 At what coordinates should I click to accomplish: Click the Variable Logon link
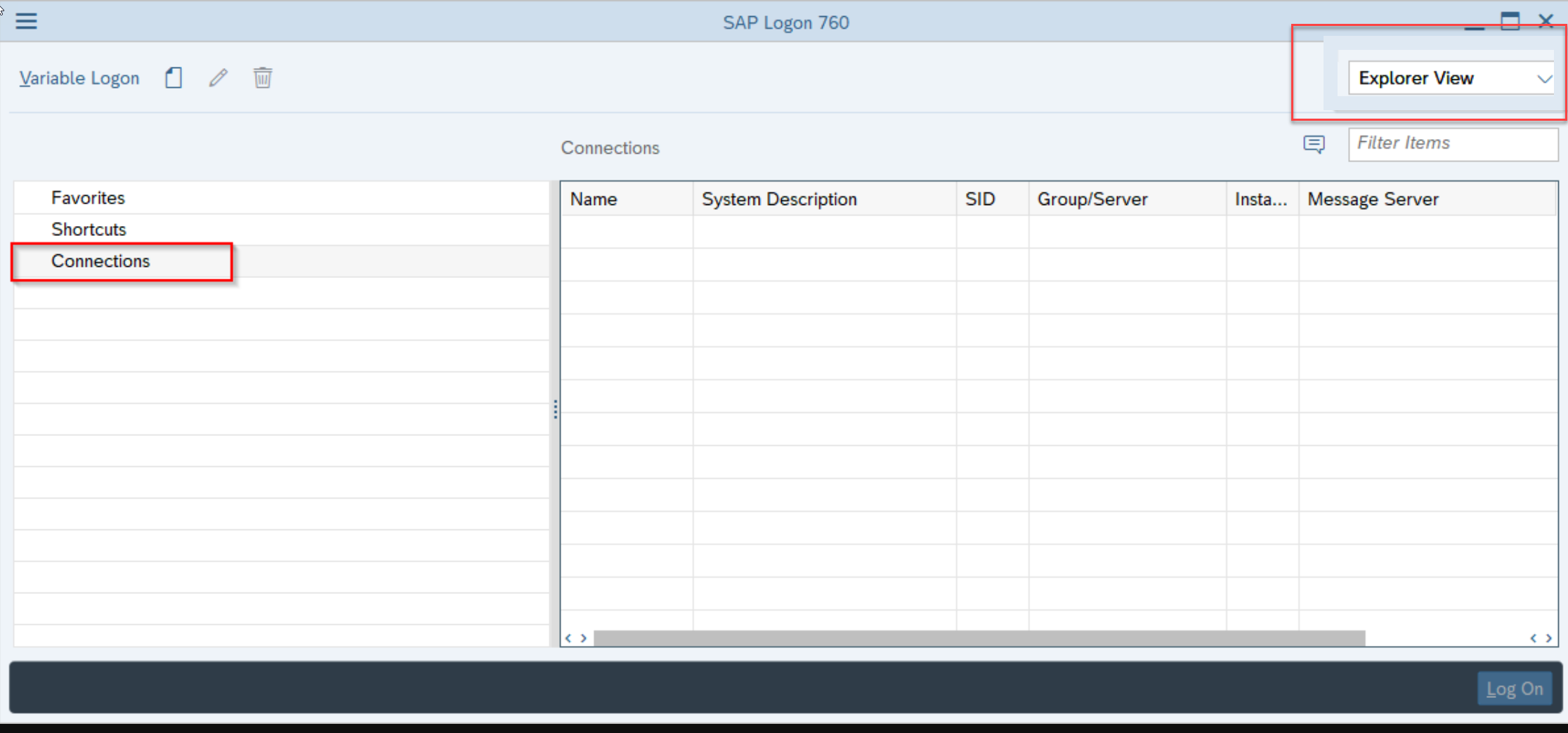coord(79,78)
